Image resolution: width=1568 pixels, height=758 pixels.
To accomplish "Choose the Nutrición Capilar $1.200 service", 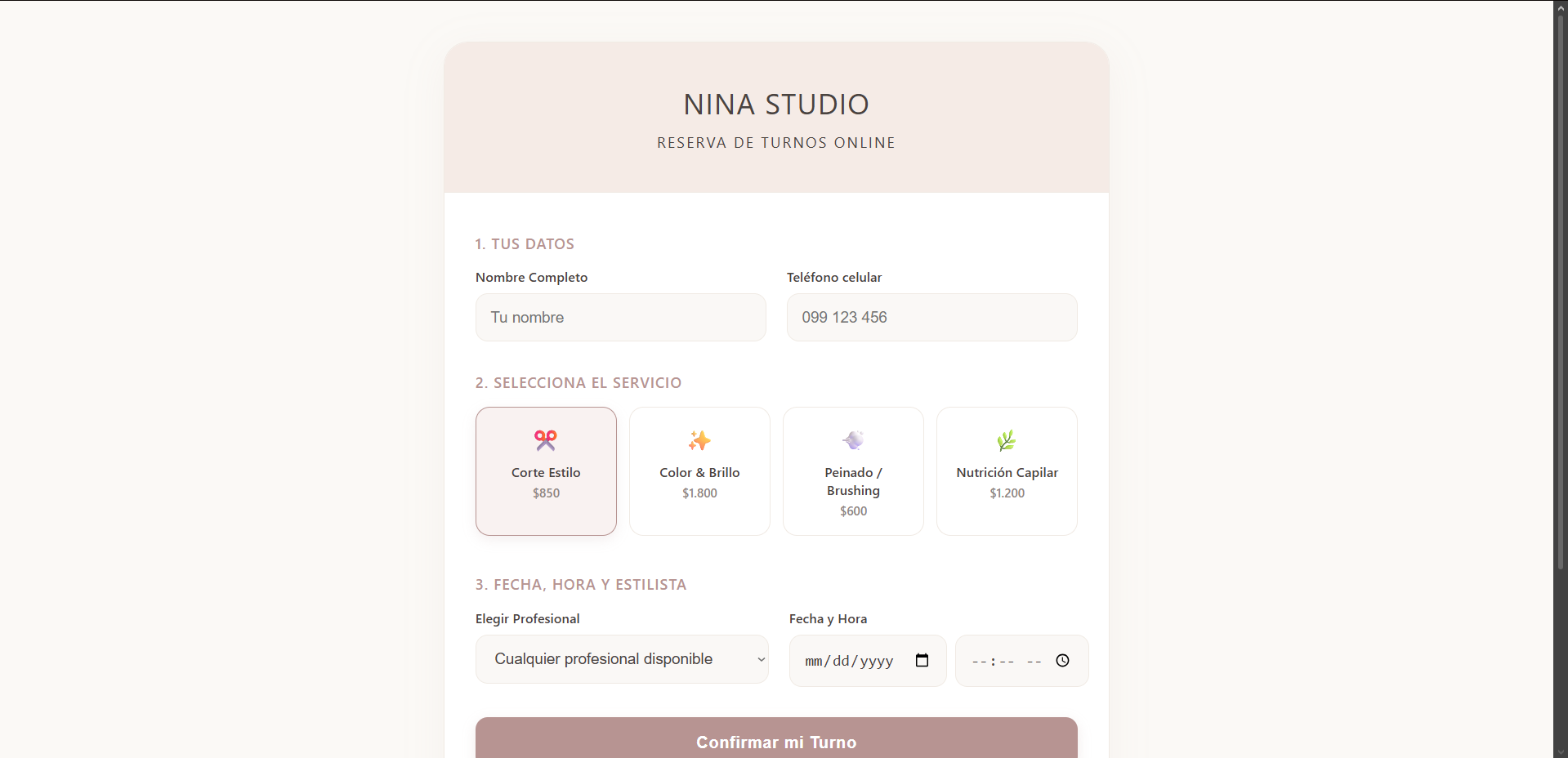I will point(1007,471).
